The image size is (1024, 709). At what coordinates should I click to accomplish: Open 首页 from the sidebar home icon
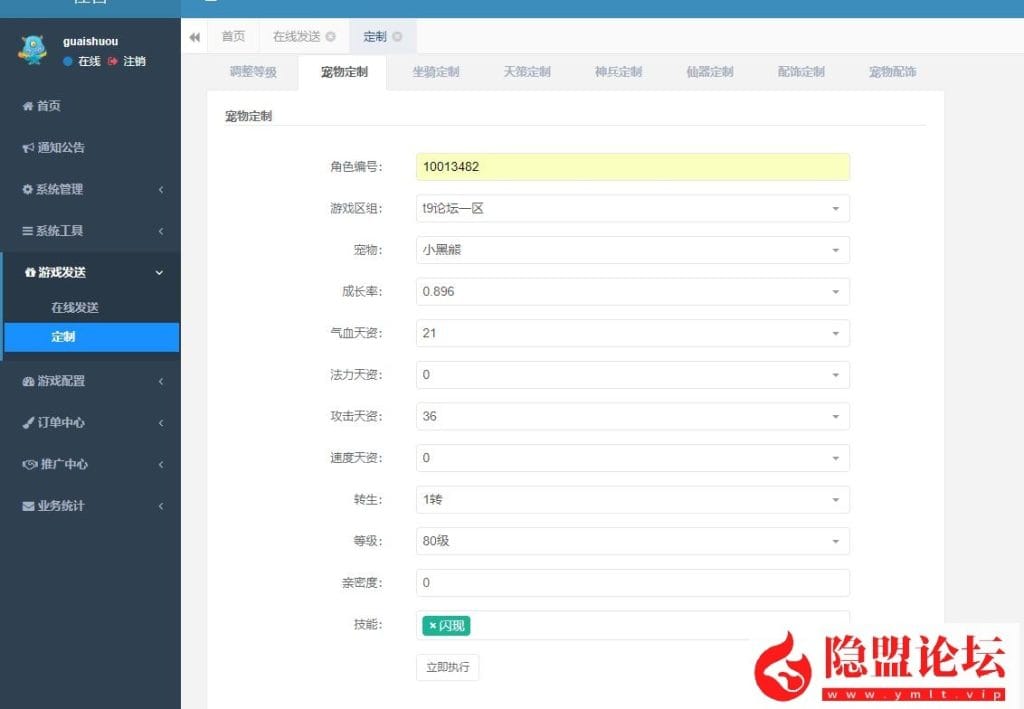[28, 106]
